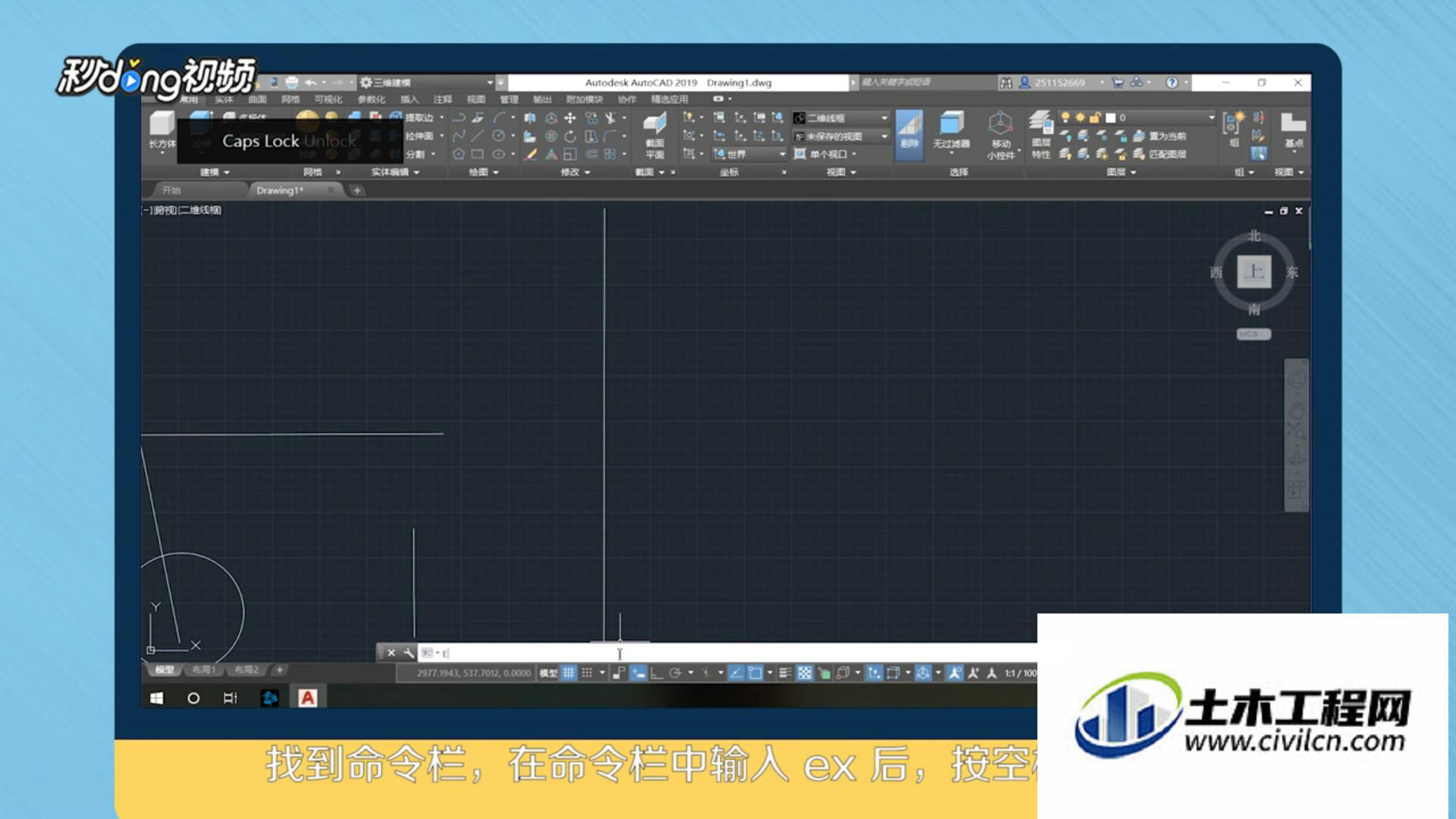
Task: Expand the Layers (图层) panel
Action: [x=1121, y=172]
